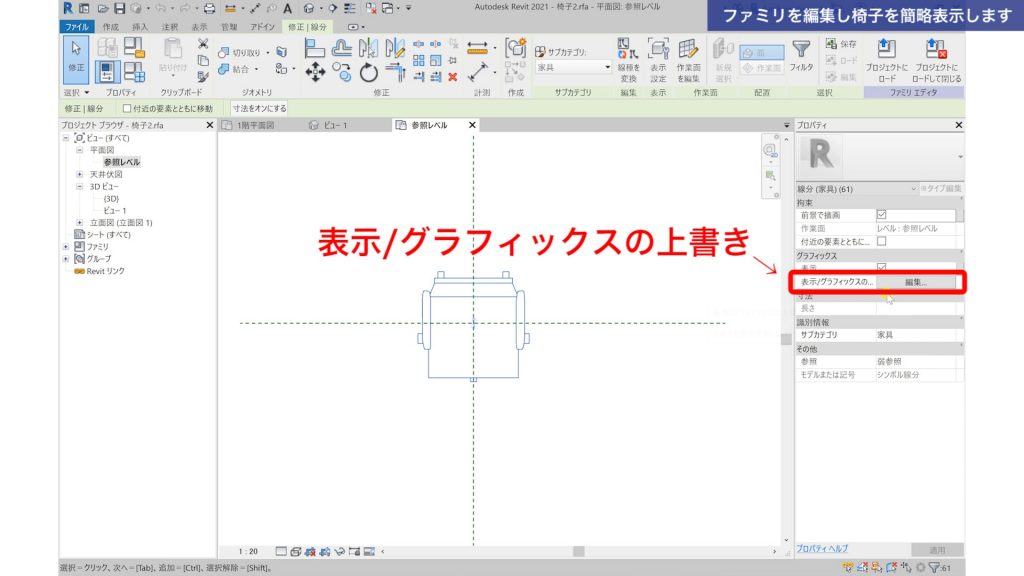Open the 切り取り (Cut) tool
The height and width of the screenshot is (576, 1024).
click(239, 52)
